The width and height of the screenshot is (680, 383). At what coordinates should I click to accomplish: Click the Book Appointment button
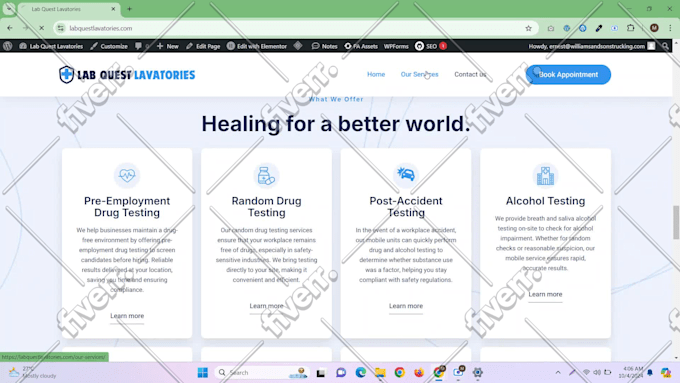pos(568,75)
